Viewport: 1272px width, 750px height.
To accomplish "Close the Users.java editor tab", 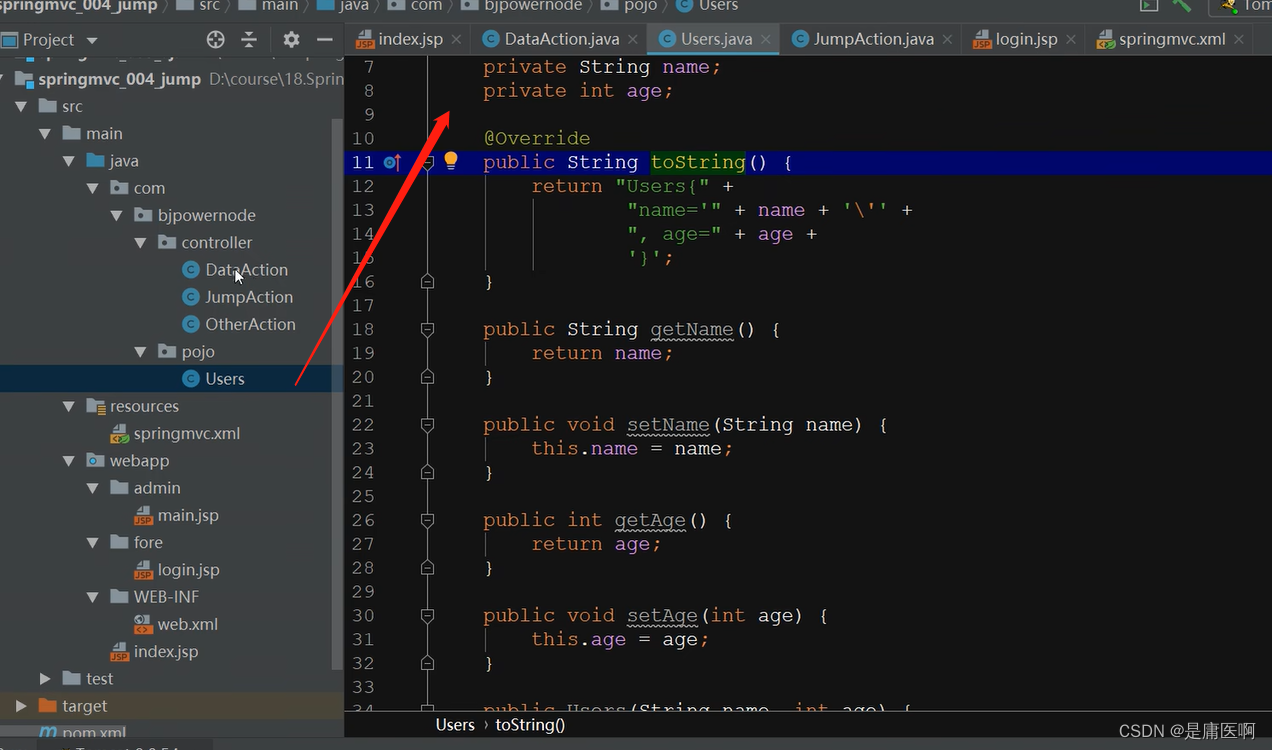I will (766, 39).
